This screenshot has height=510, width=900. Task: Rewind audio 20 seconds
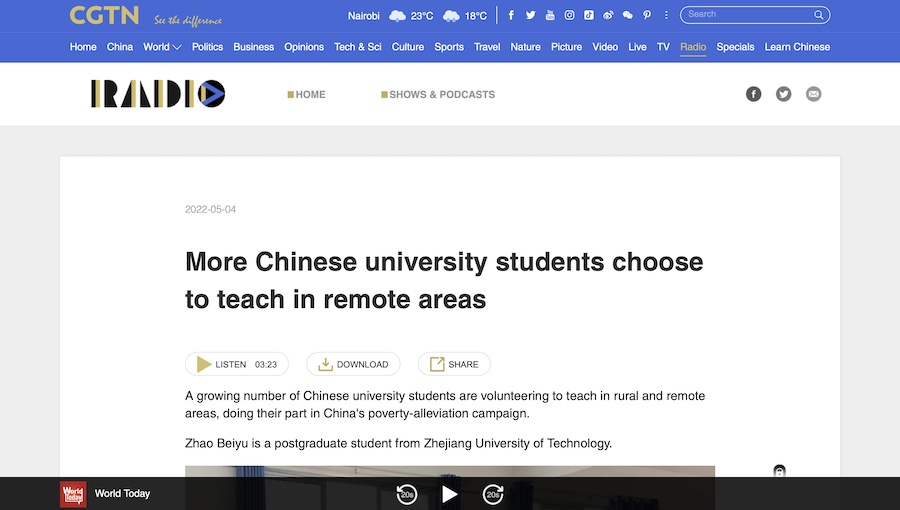[x=406, y=494]
